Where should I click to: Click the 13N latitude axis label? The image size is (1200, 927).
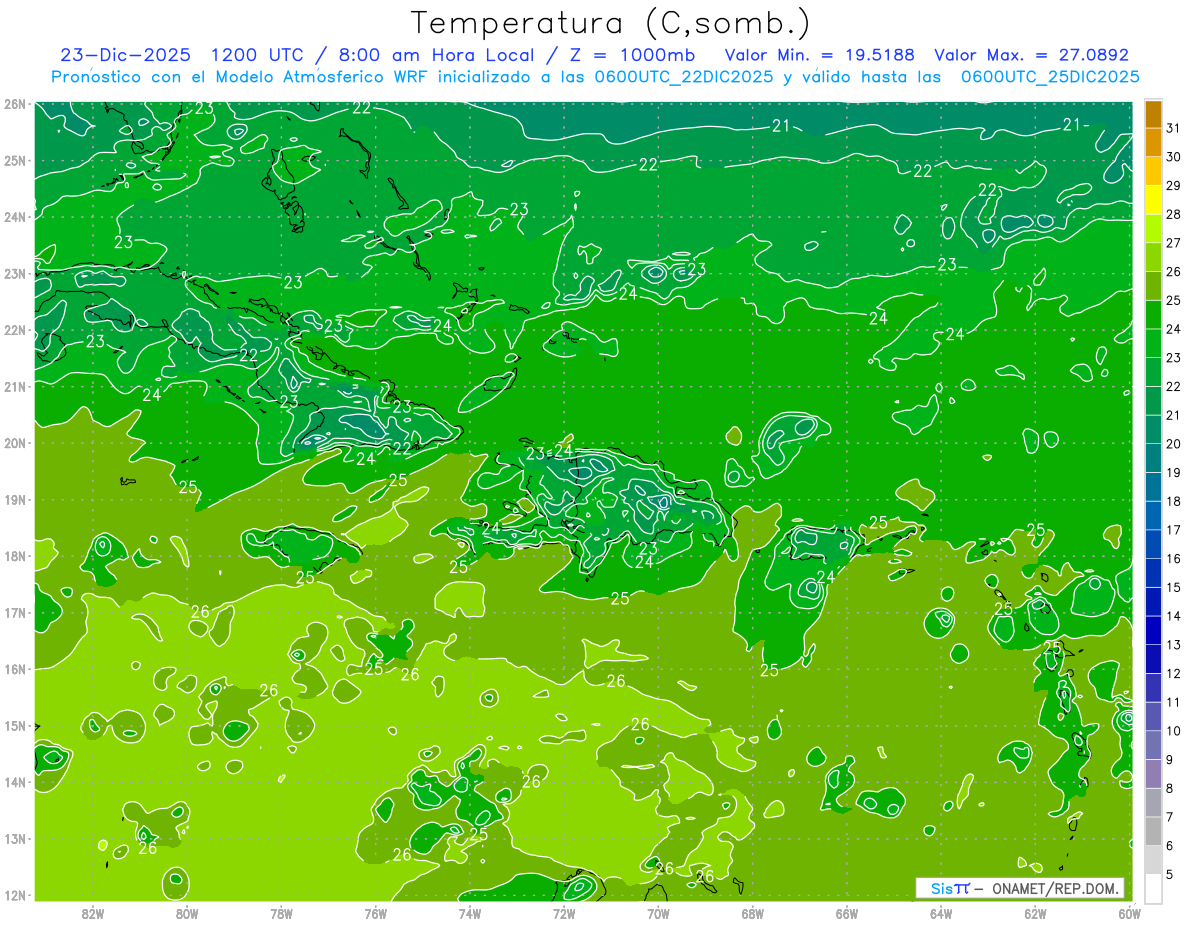pos(14,838)
